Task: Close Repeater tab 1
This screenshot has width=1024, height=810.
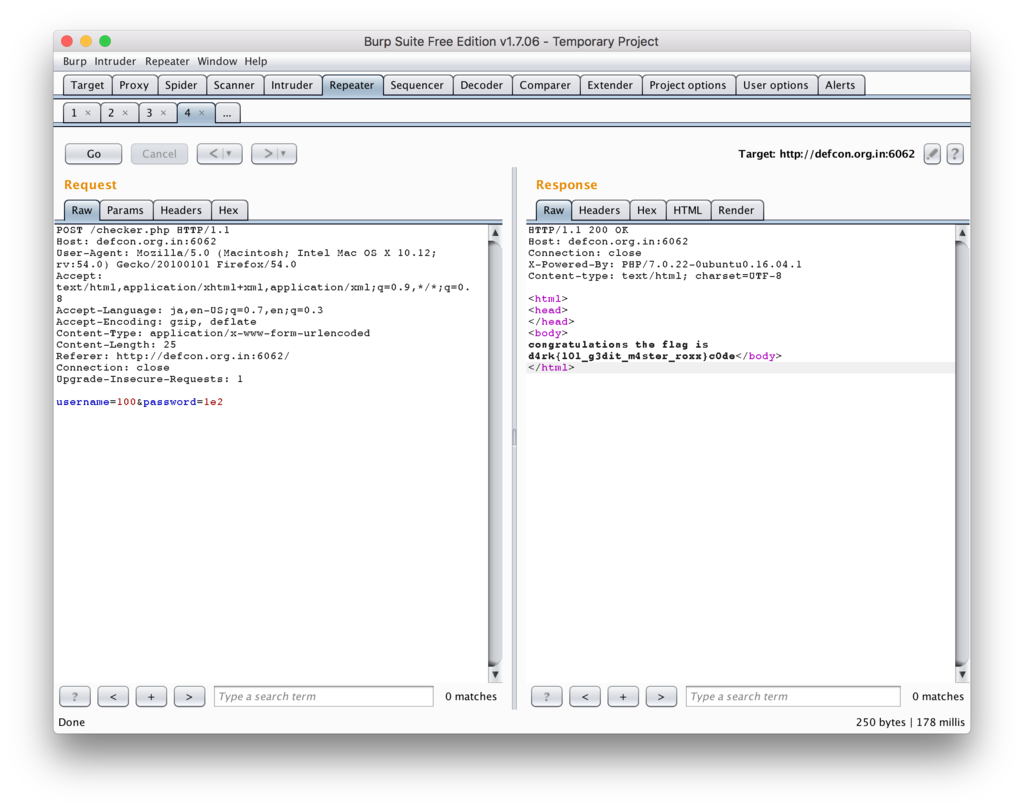Action: tap(88, 113)
